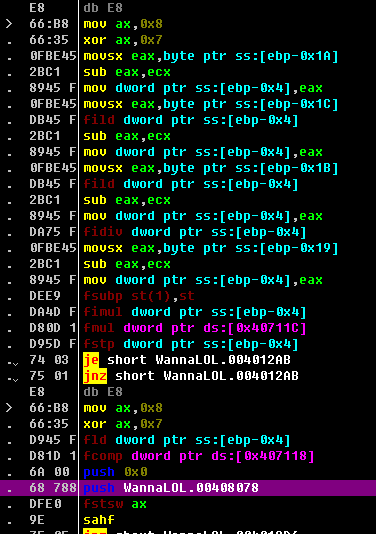The width and height of the screenshot is (376, 534).
Task: Select the 'movsx eax,byte ptr ss:[ebp-0x19]' instruction
Action: click(211, 248)
